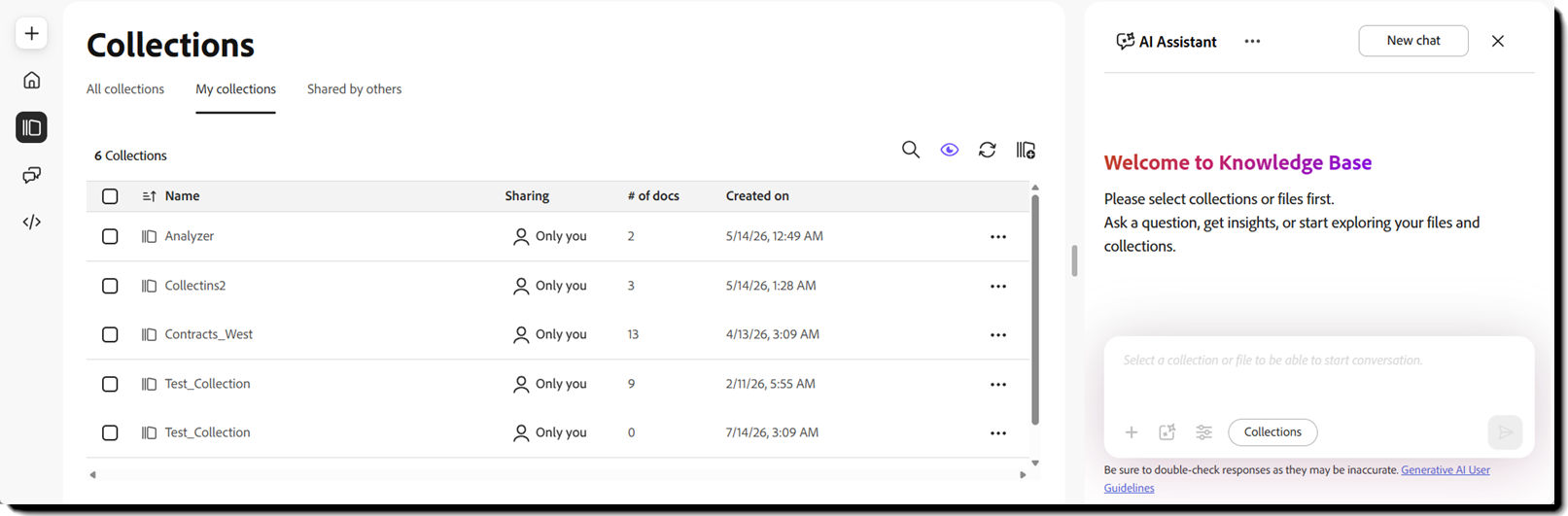Click the send message arrow button
This screenshot has width=1568, height=516.
(1505, 432)
